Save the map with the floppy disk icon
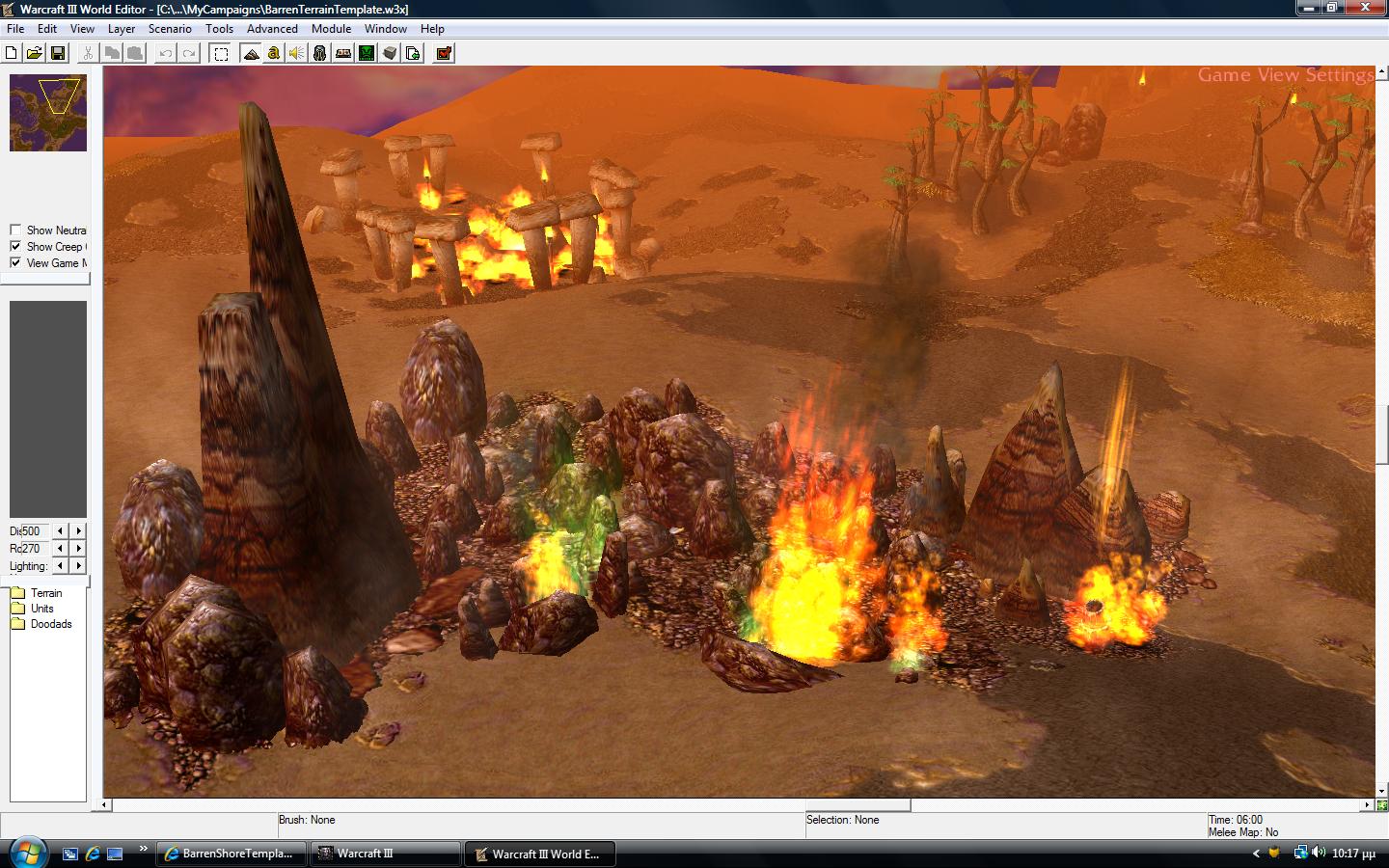Screen dimensions: 1389x868 pos(58,53)
